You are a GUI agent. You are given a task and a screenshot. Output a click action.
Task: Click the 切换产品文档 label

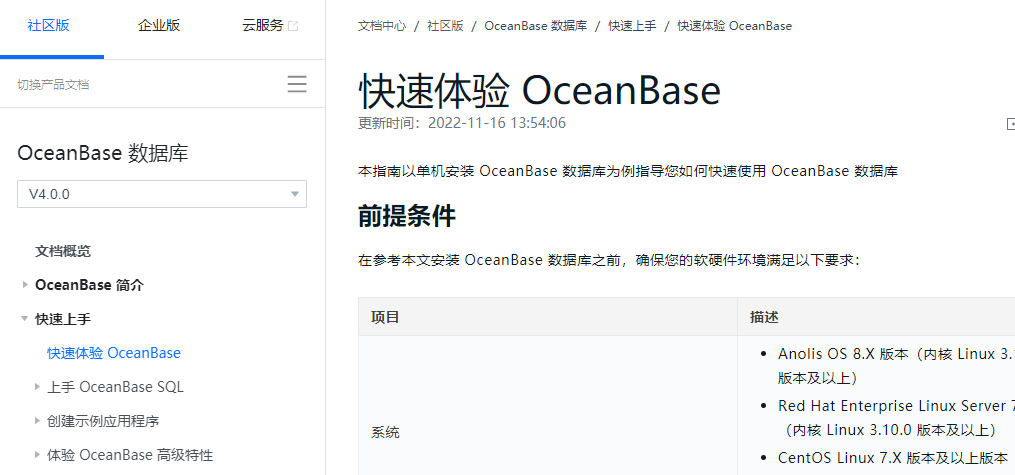click(53, 84)
